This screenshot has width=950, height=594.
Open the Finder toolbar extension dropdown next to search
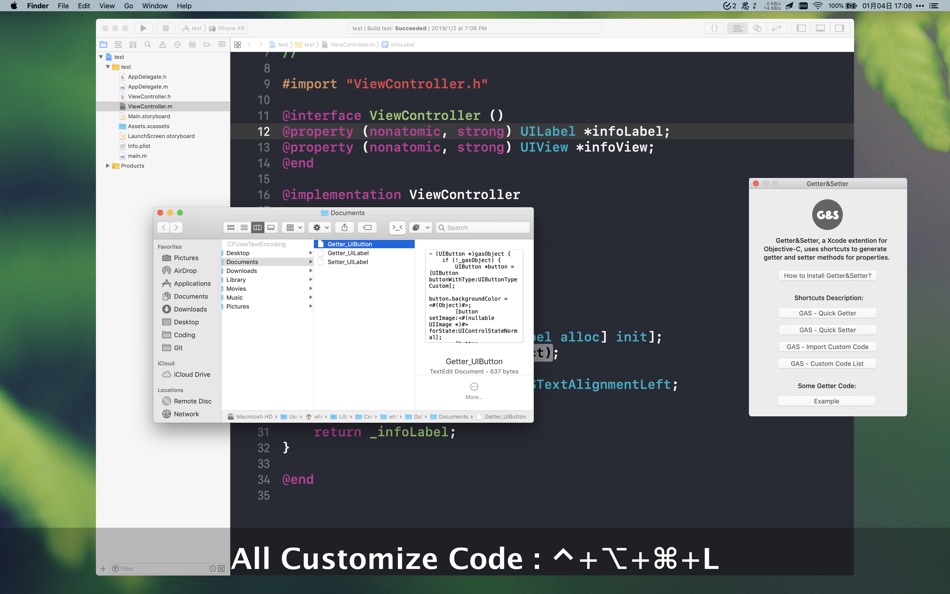point(420,227)
